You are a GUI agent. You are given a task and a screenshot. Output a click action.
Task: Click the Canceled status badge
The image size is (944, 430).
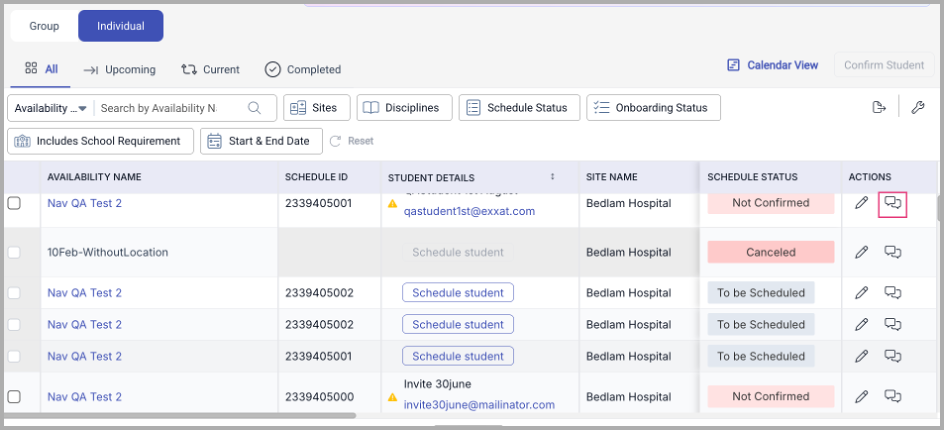pos(771,252)
